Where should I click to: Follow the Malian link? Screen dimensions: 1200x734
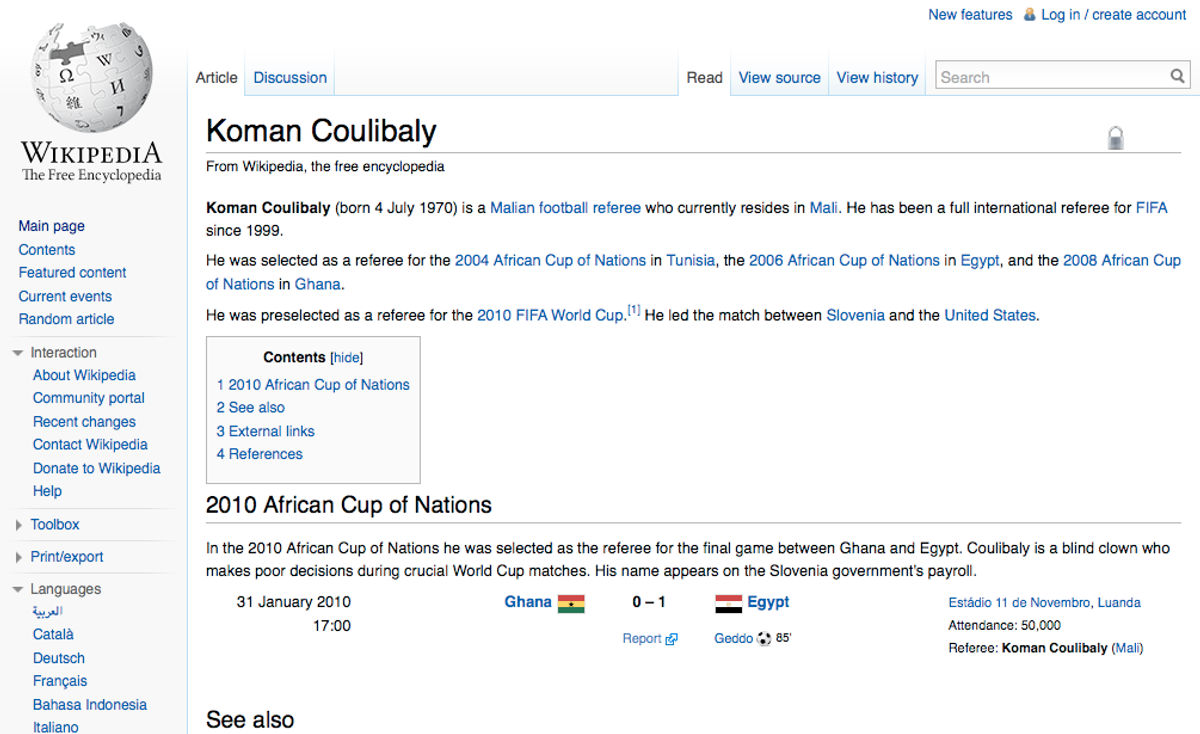coord(512,208)
